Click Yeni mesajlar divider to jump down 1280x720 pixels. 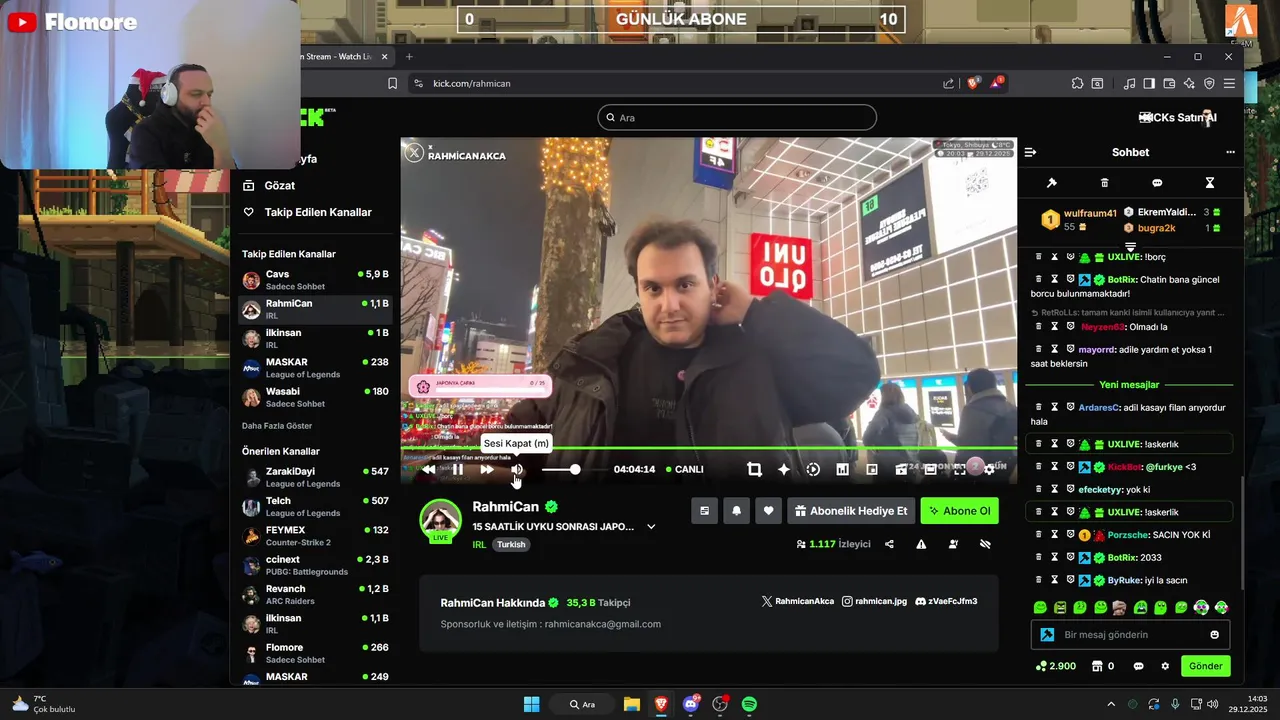pyautogui.click(x=1129, y=385)
